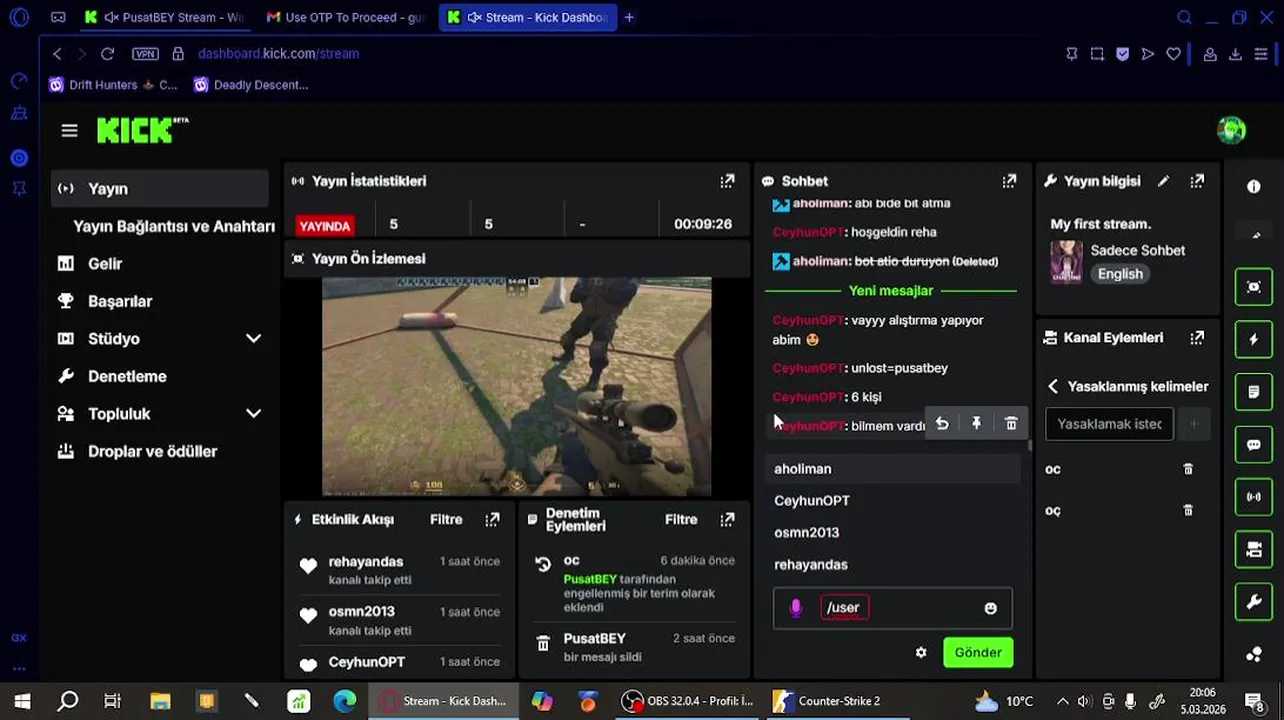Viewport: 1284px width, 720px height.
Task: Open Deadly Descent bookmark
Action: (x=251, y=85)
